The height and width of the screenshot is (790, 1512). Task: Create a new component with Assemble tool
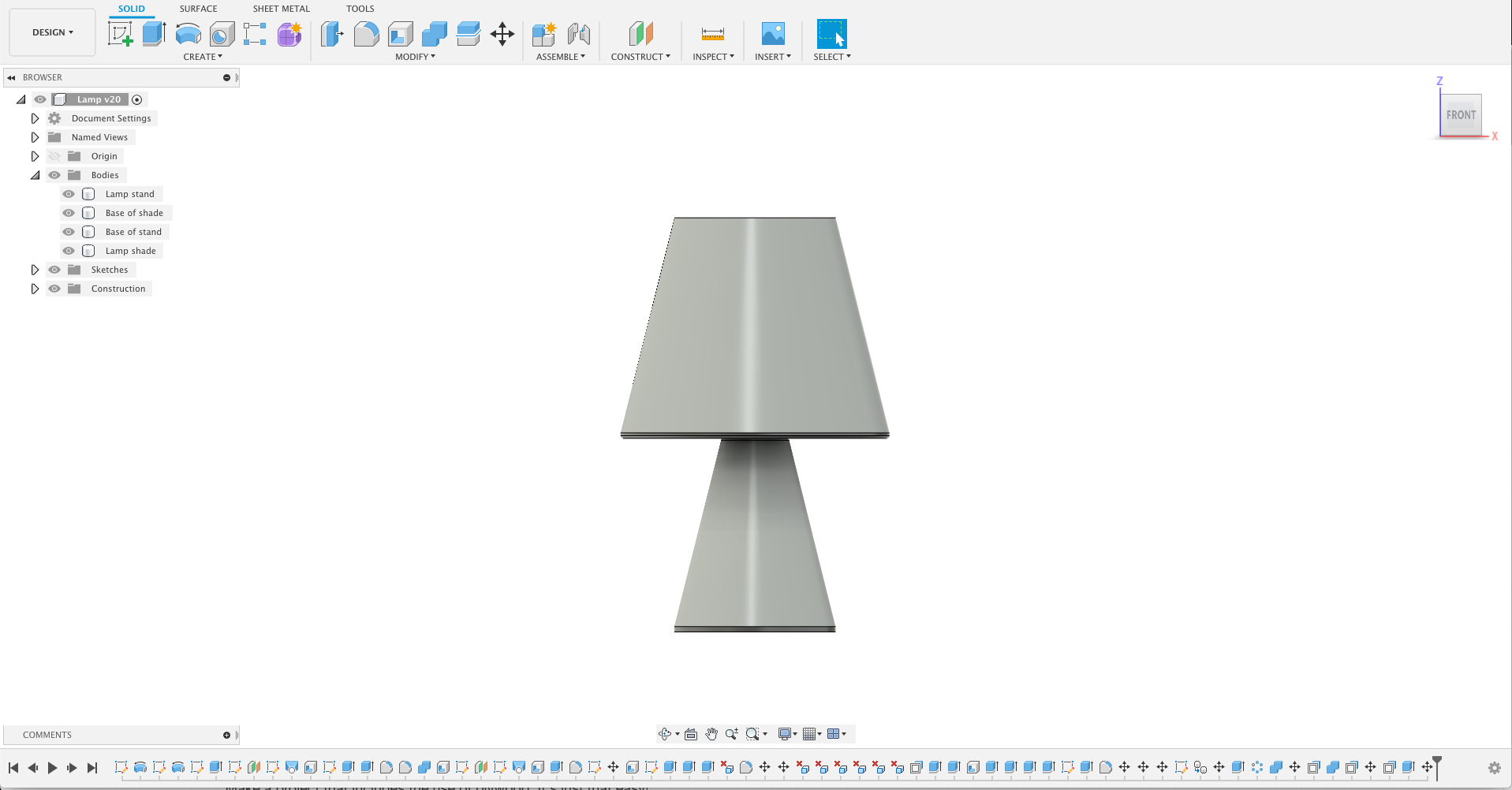click(543, 33)
